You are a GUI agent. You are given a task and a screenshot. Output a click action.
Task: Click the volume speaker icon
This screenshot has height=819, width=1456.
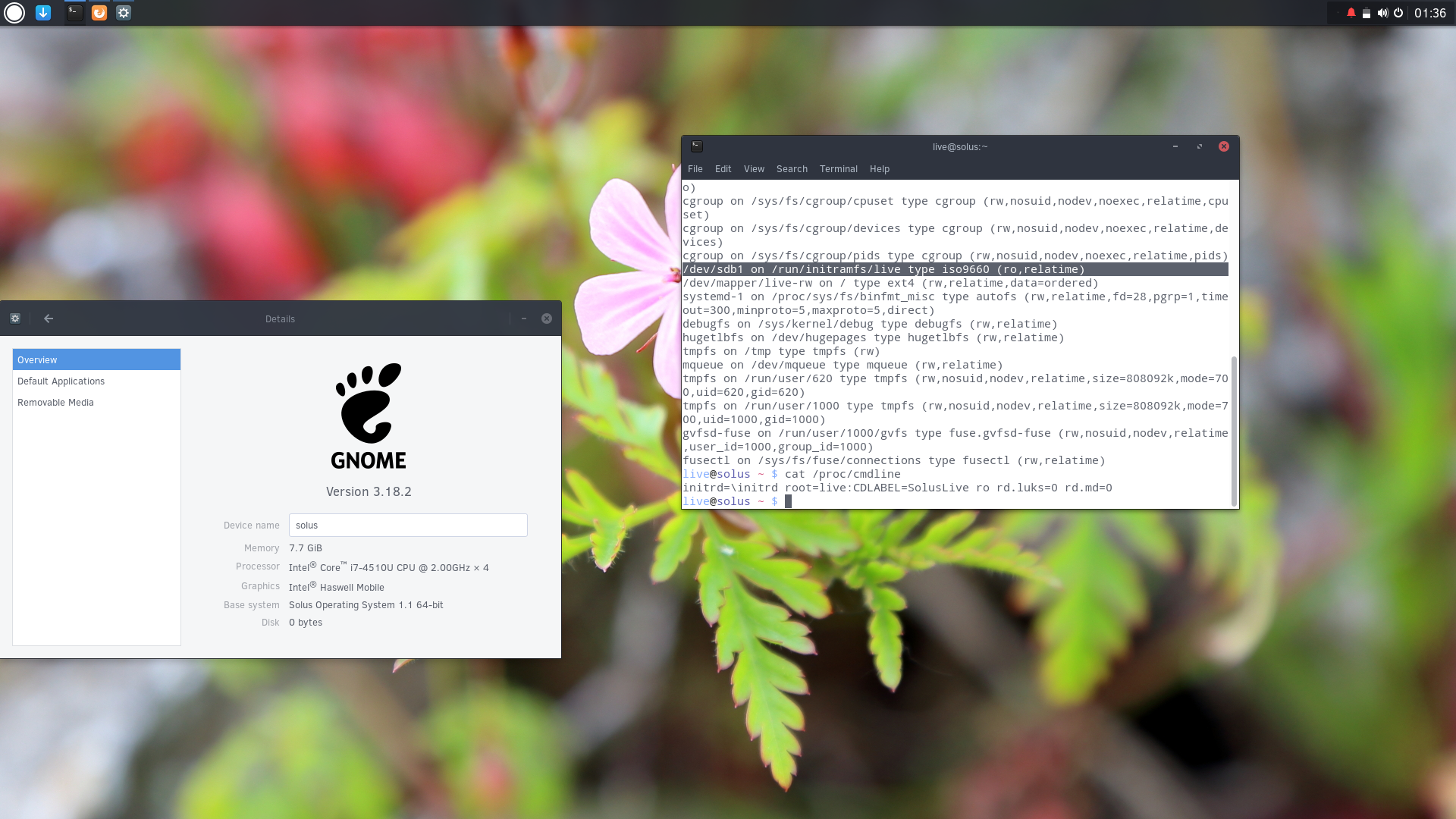tap(1382, 13)
